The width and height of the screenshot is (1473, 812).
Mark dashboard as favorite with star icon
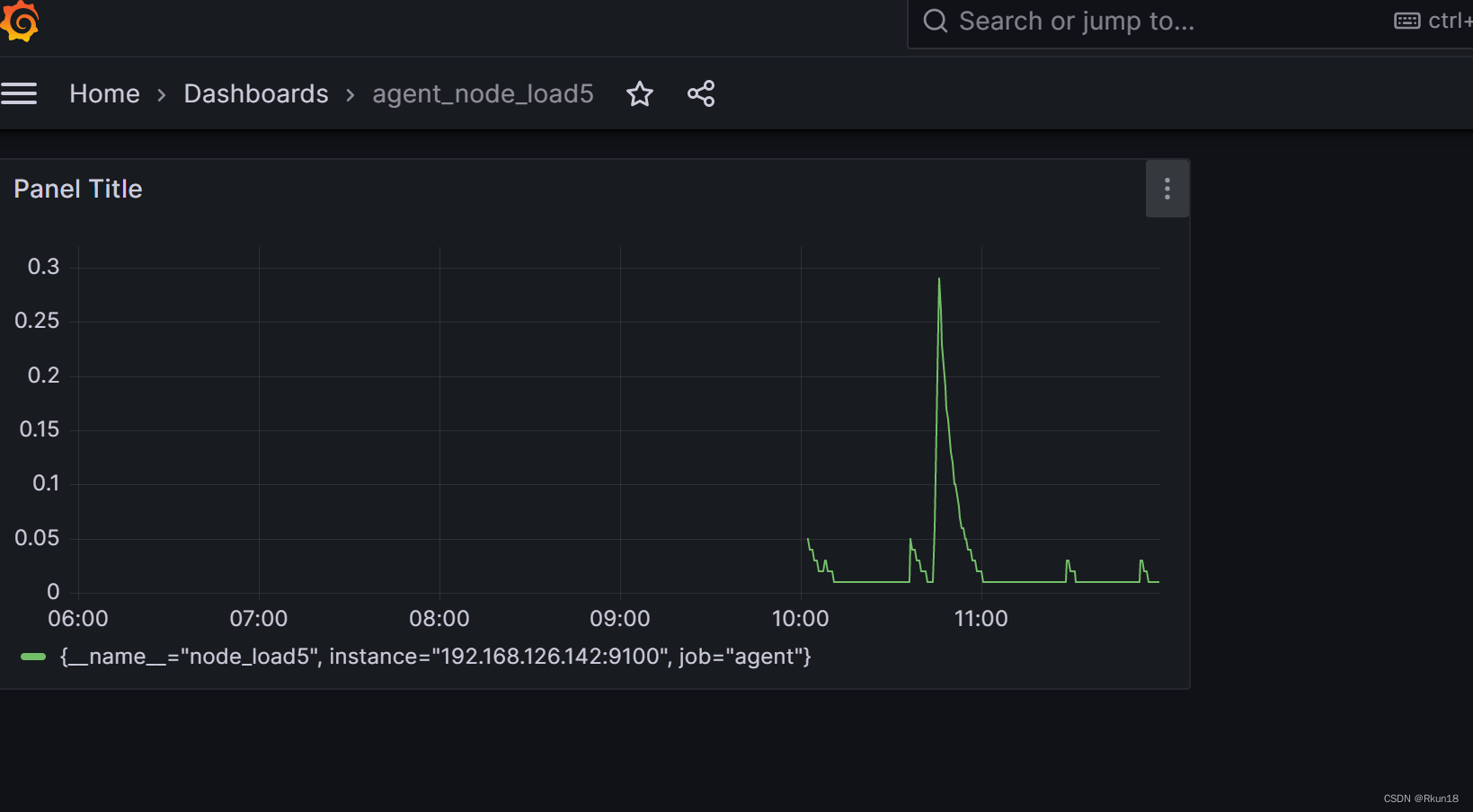[640, 93]
